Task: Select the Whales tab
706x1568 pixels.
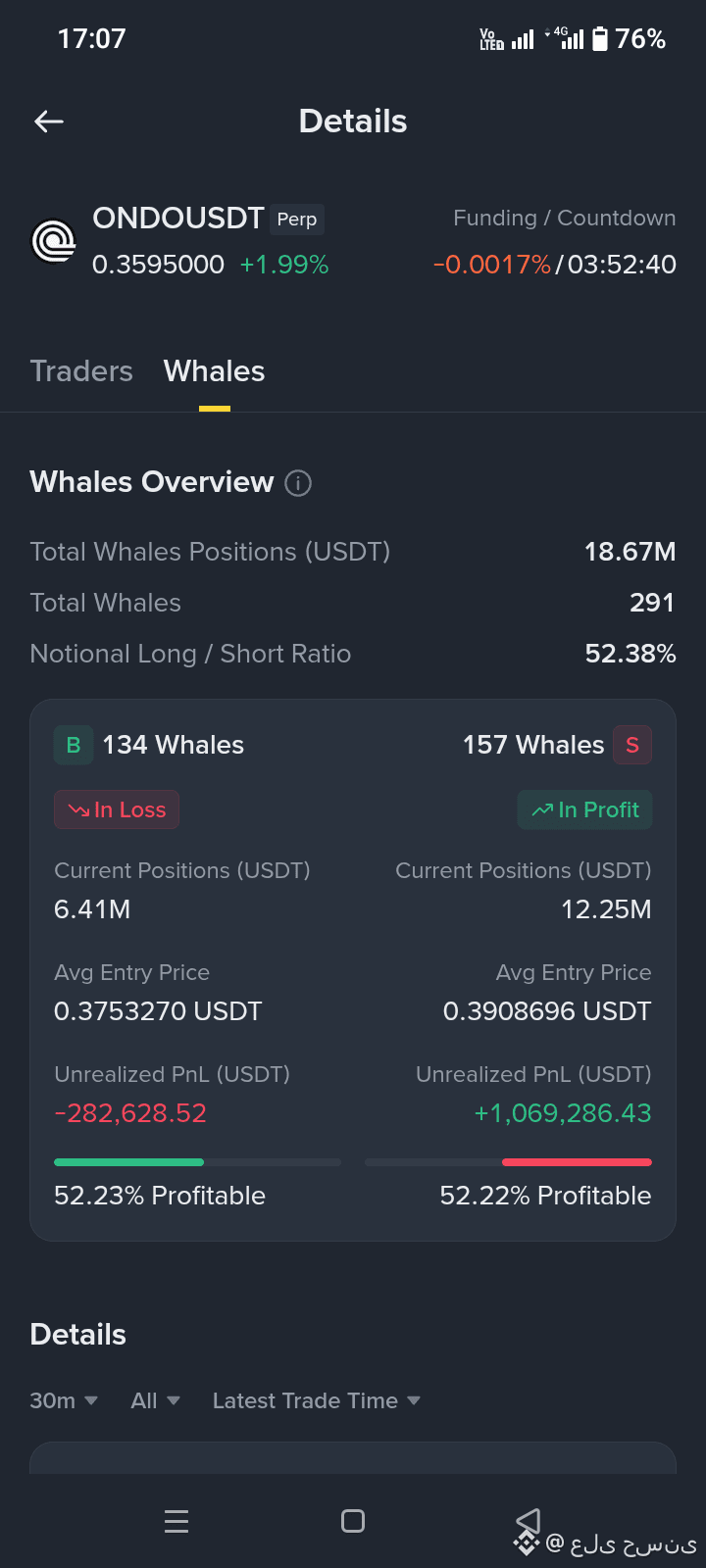Action: click(214, 371)
